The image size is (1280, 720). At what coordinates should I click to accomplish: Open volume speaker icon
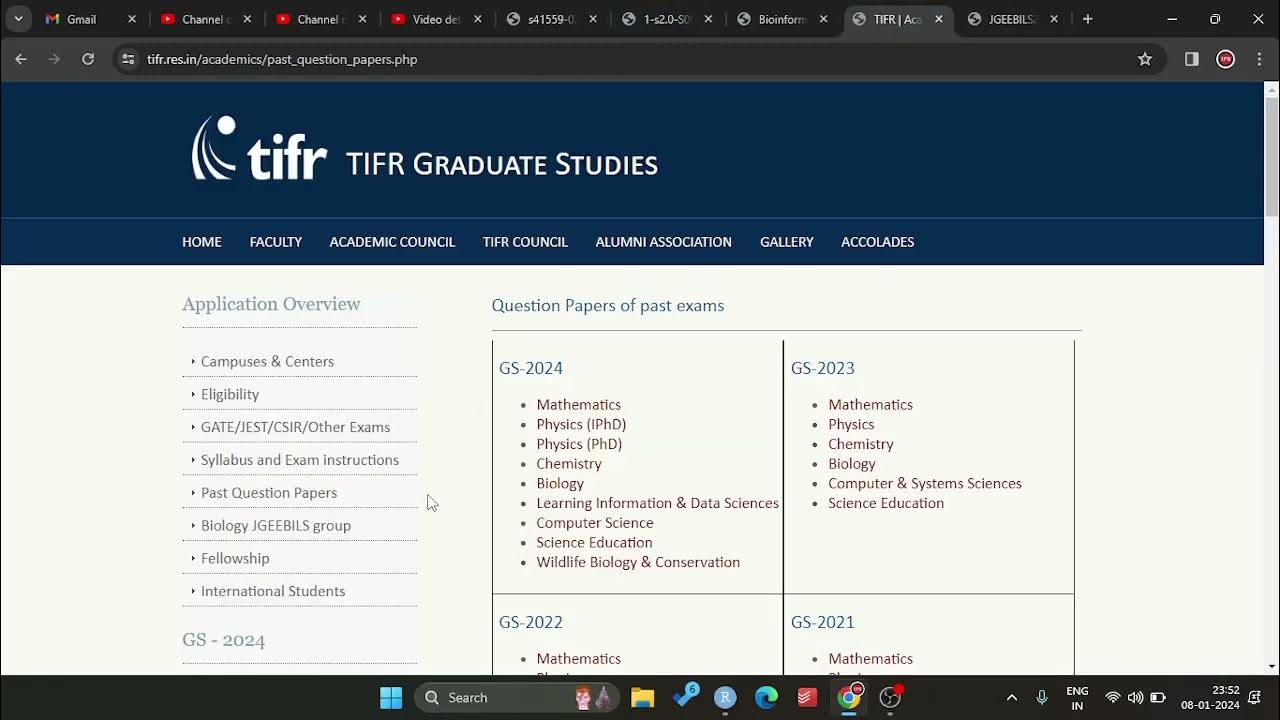tap(1135, 697)
